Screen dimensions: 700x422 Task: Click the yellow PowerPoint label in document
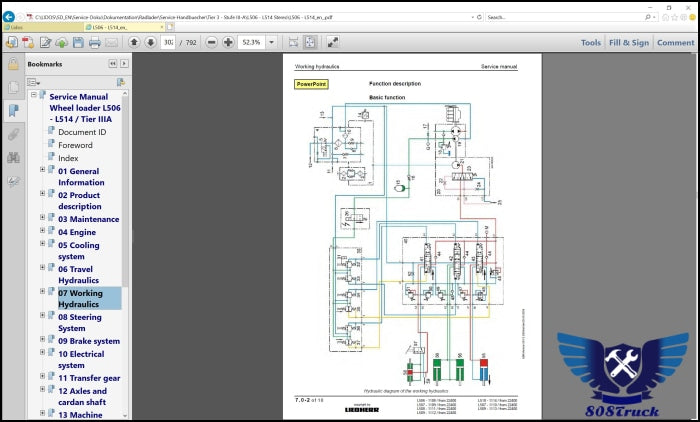point(310,84)
